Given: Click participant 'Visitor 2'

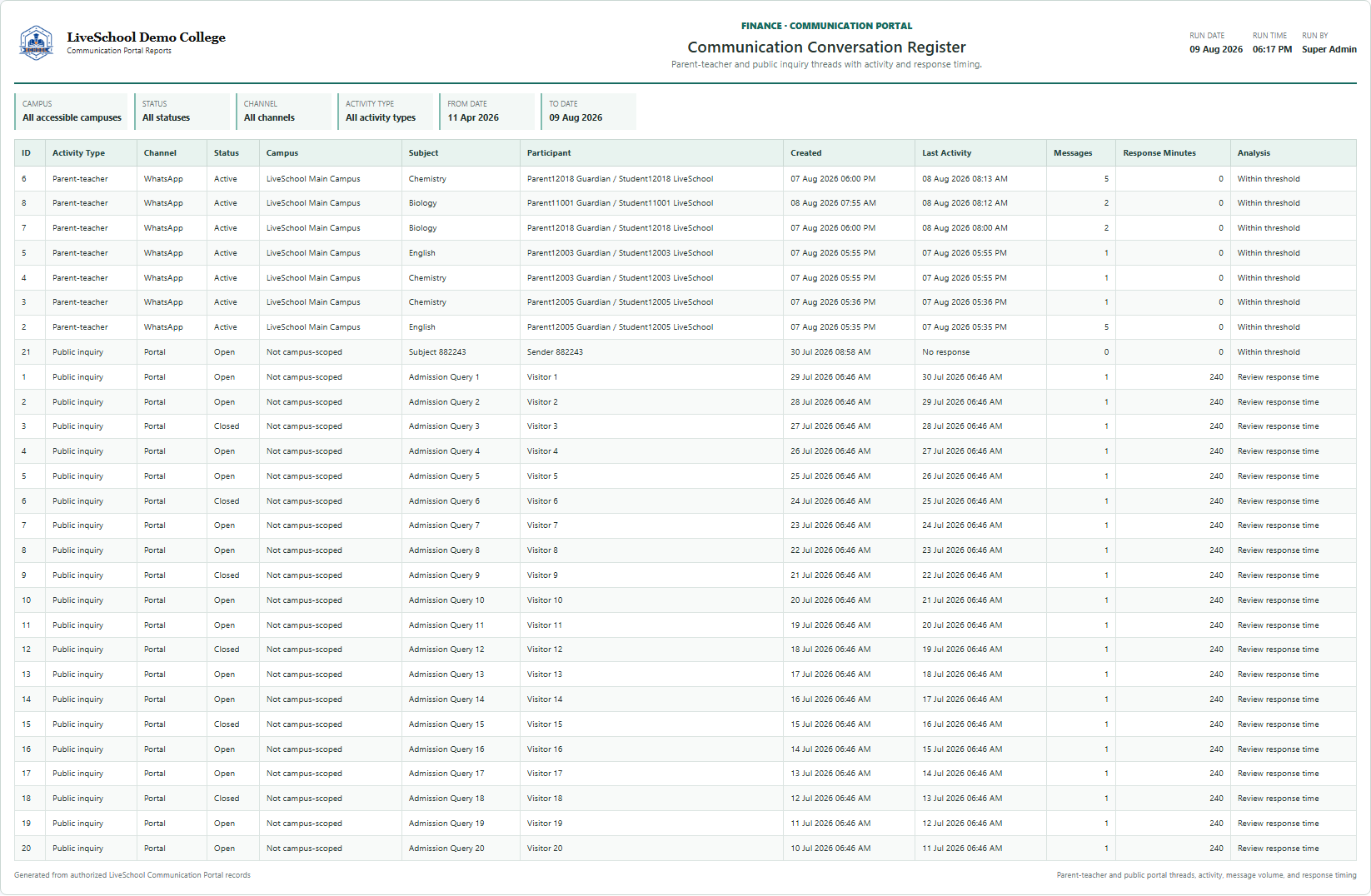Looking at the screenshot, I should pos(542,402).
